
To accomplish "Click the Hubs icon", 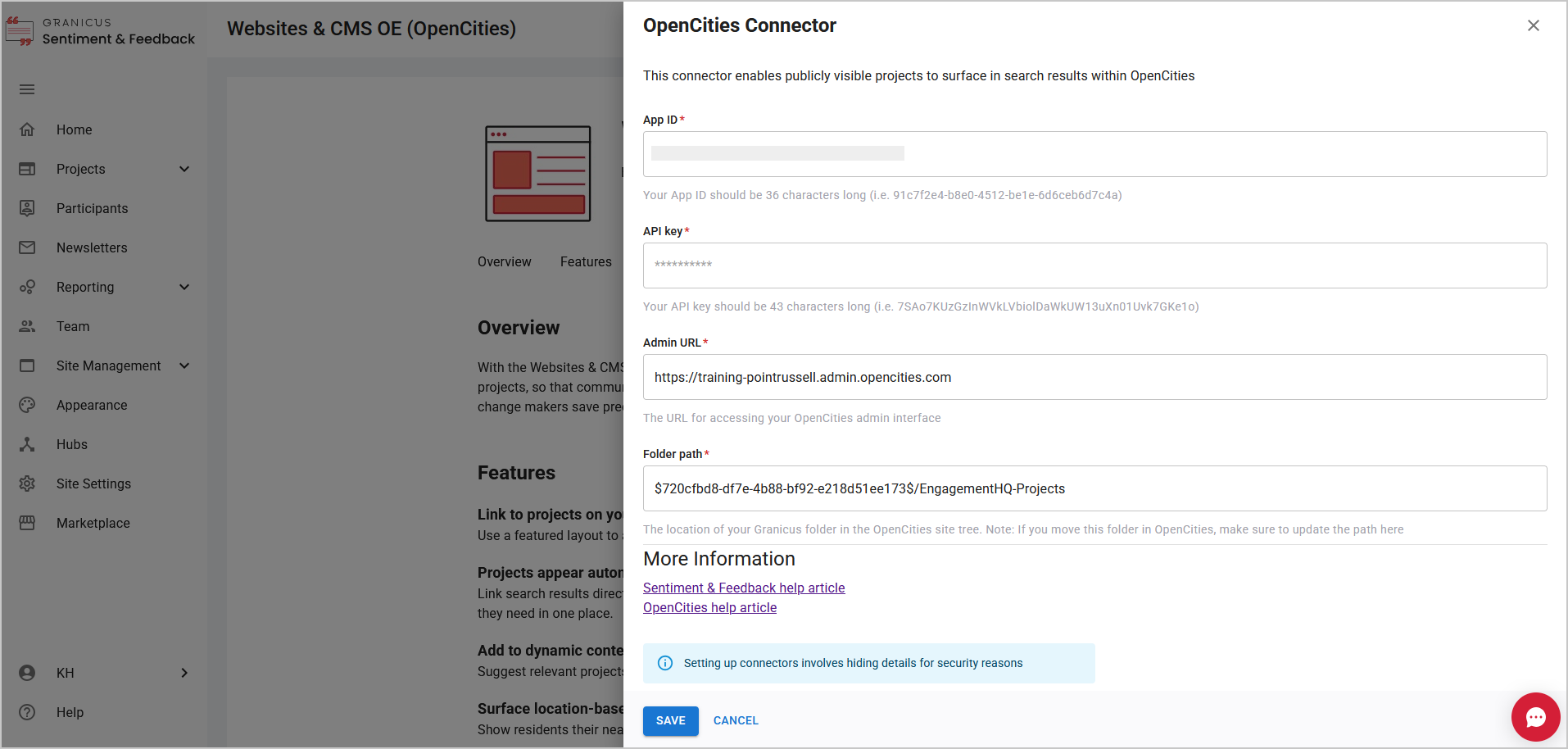I will pos(27,444).
